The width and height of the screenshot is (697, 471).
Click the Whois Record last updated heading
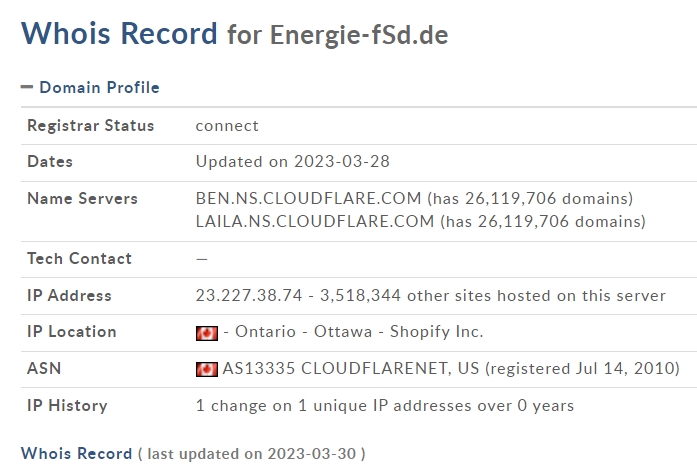click(76, 453)
